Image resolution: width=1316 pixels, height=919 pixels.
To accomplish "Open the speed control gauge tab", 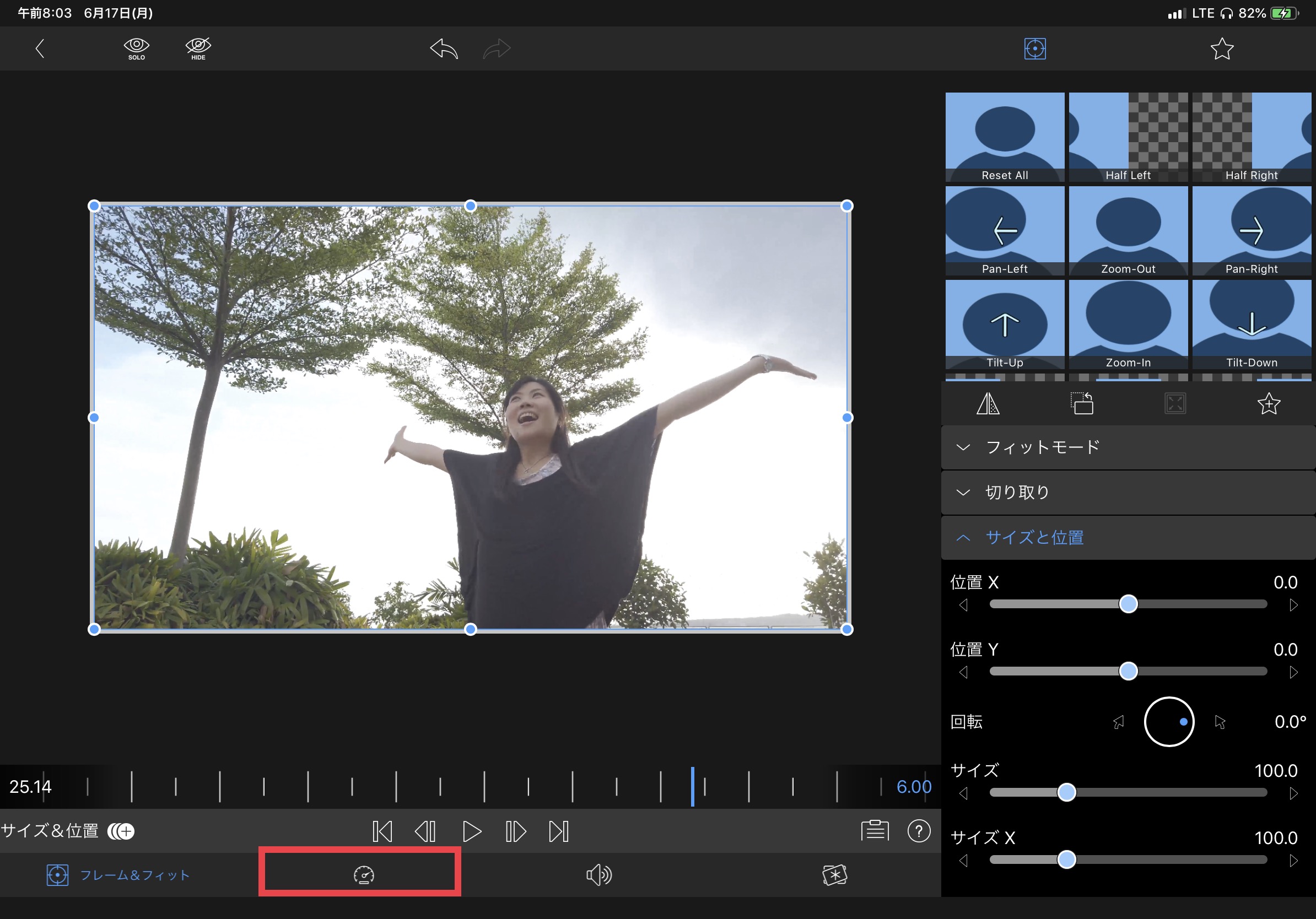I will [363, 874].
